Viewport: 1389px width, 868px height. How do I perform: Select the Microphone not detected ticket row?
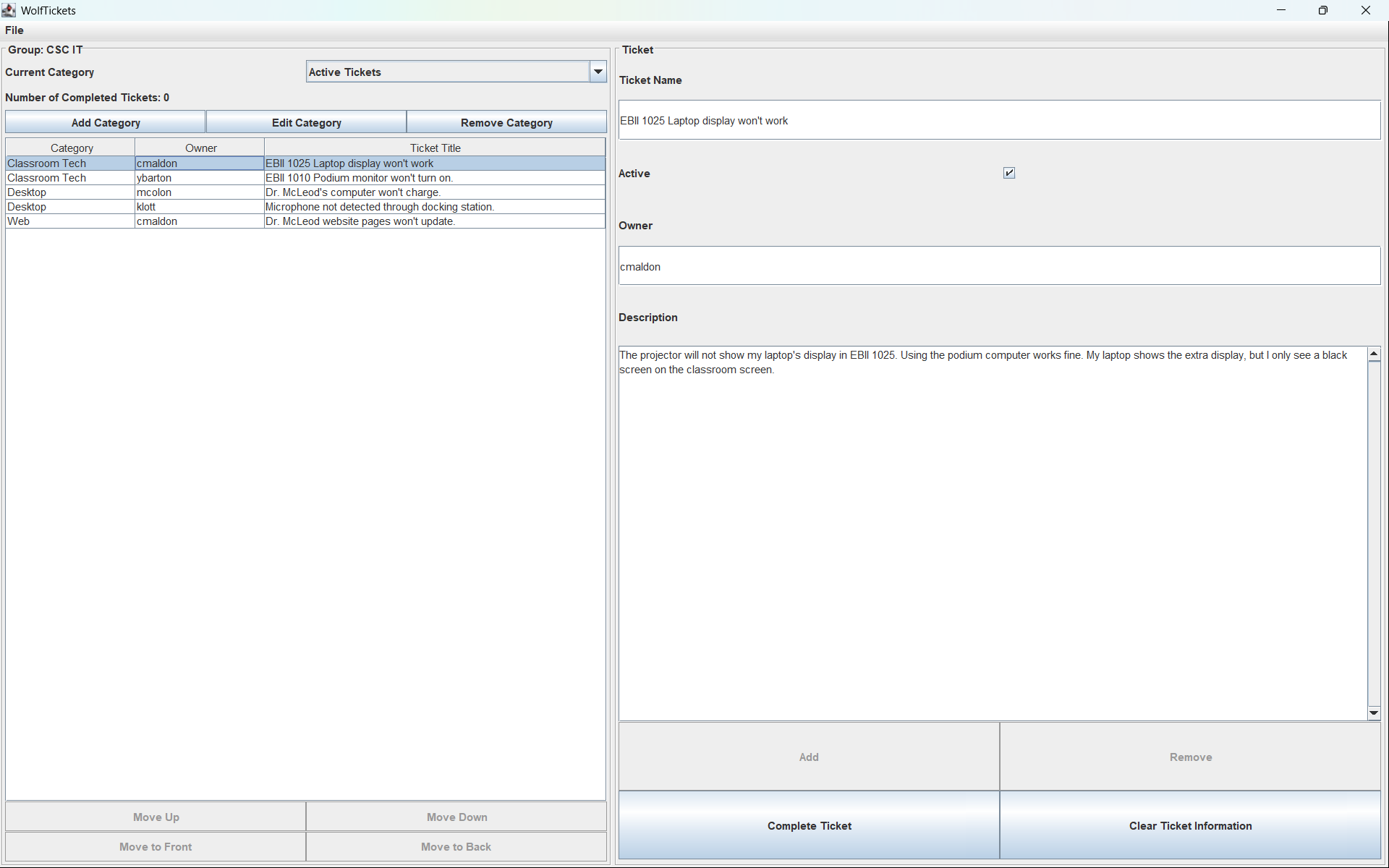379,207
